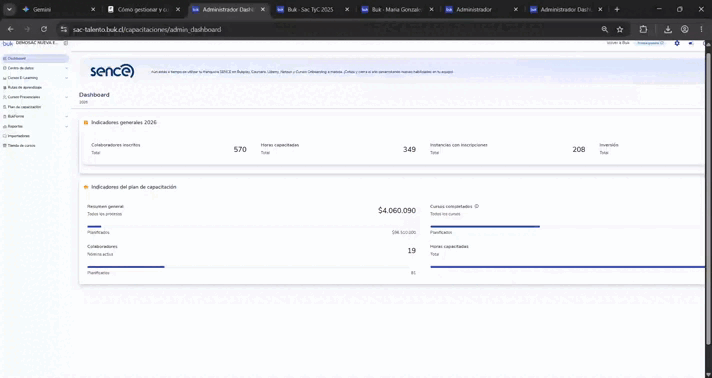Click the $4.060.090 amount
This screenshot has height=378, width=712.
coord(397,210)
